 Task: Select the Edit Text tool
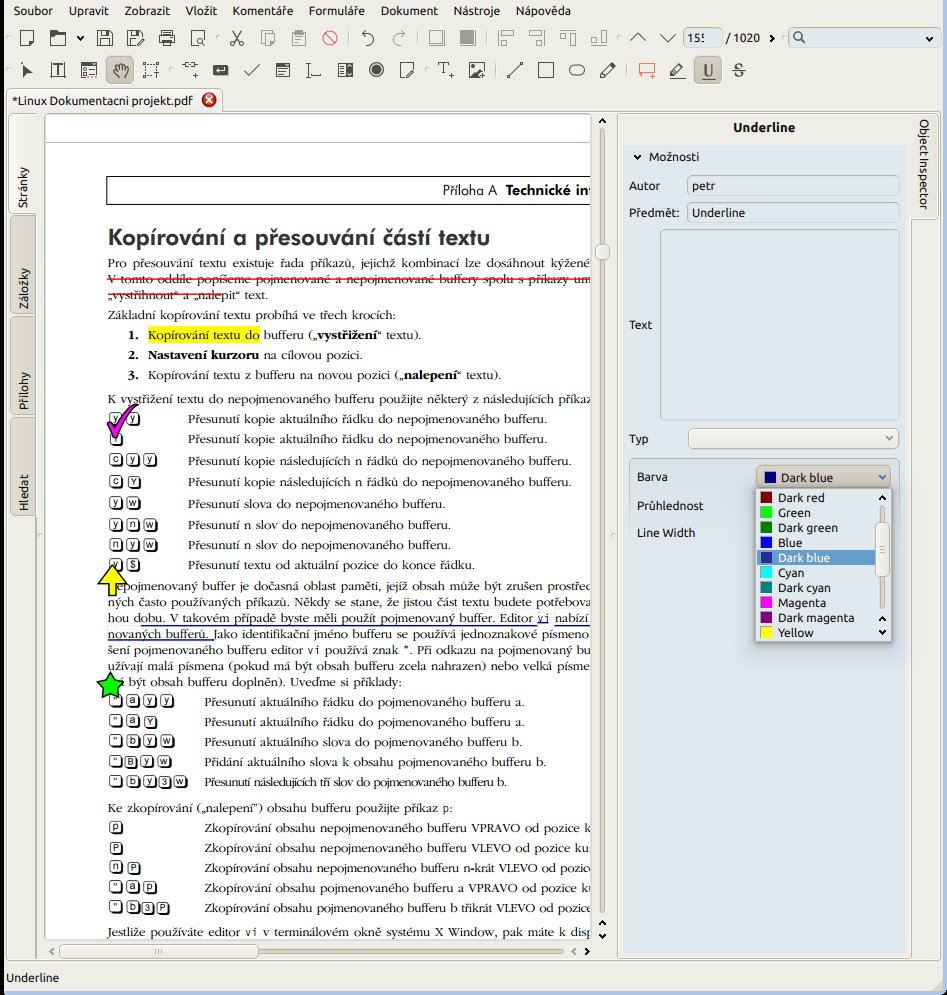(58, 70)
